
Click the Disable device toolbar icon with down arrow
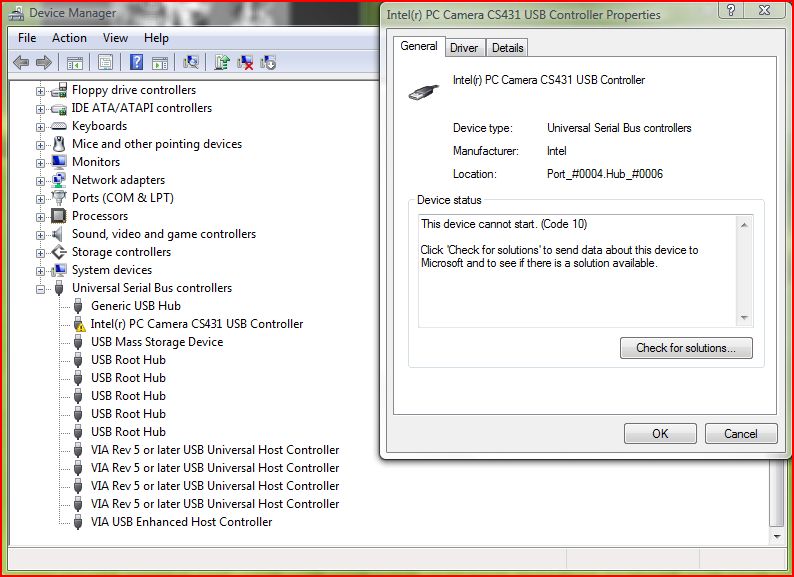268,63
